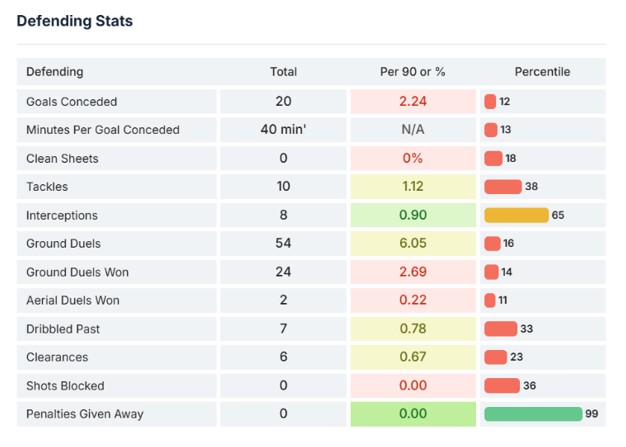
Task: Click the Interceptions 0.90 green cell
Action: click(412, 215)
